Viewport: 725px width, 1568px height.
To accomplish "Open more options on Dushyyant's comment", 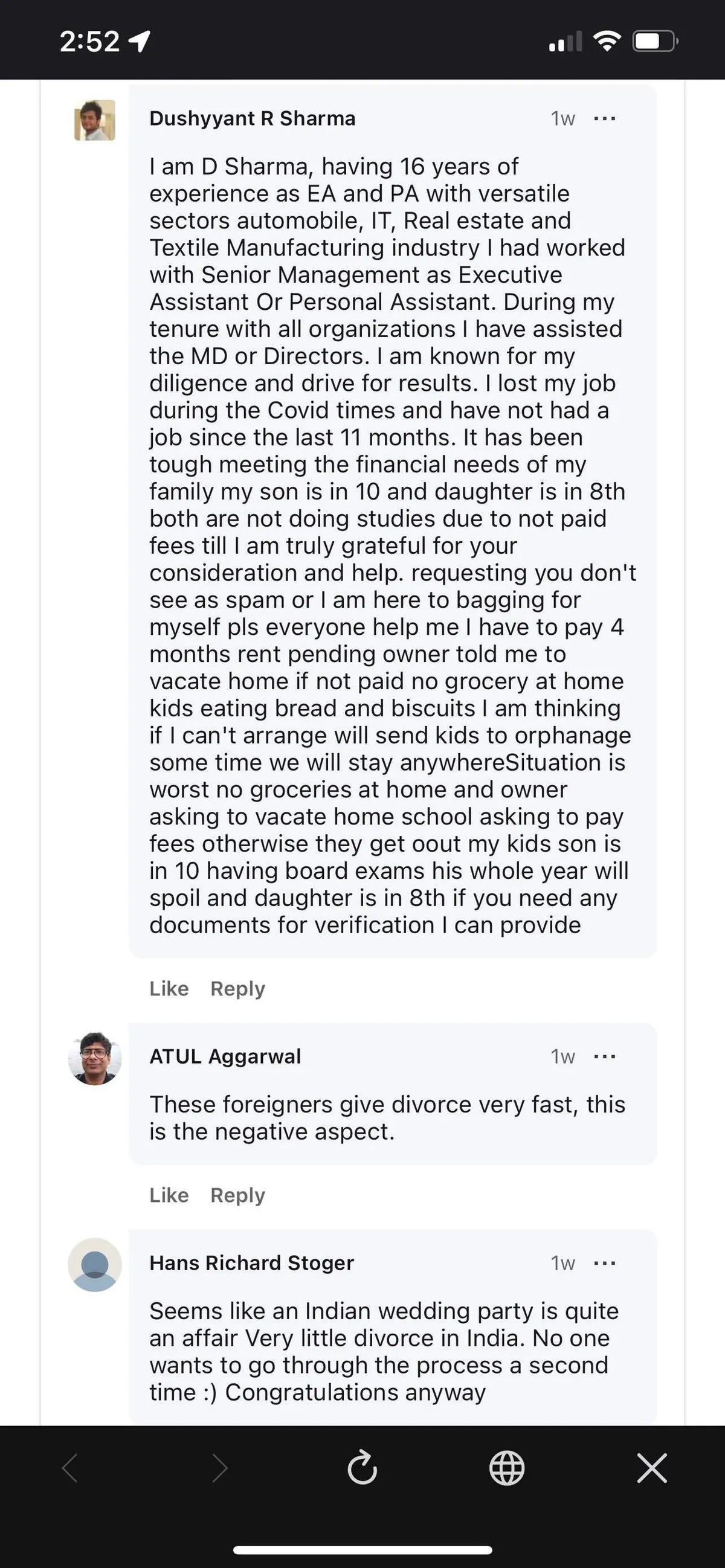I will click(x=605, y=119).
